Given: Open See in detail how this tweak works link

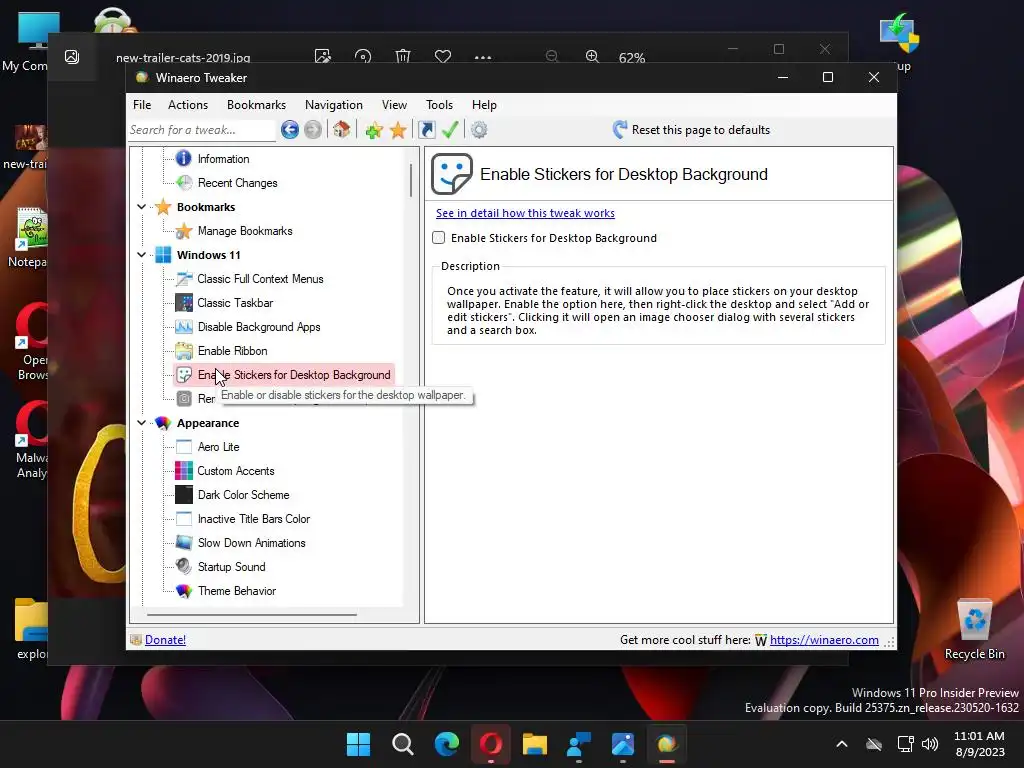Looking at the screenshot, I should pos(525,213).
